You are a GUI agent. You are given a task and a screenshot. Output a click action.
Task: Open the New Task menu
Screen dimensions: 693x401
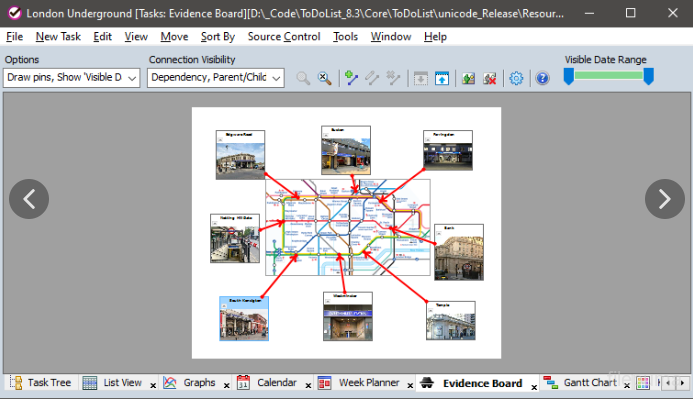(58, 37)
